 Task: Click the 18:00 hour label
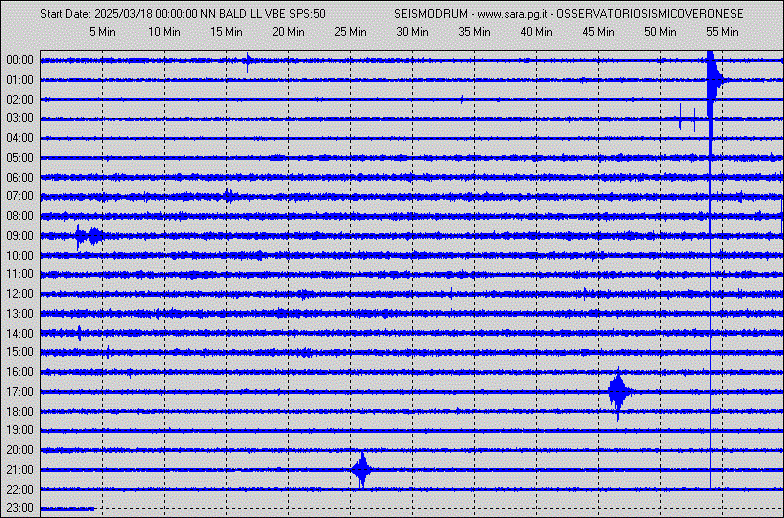click(20, 412)
